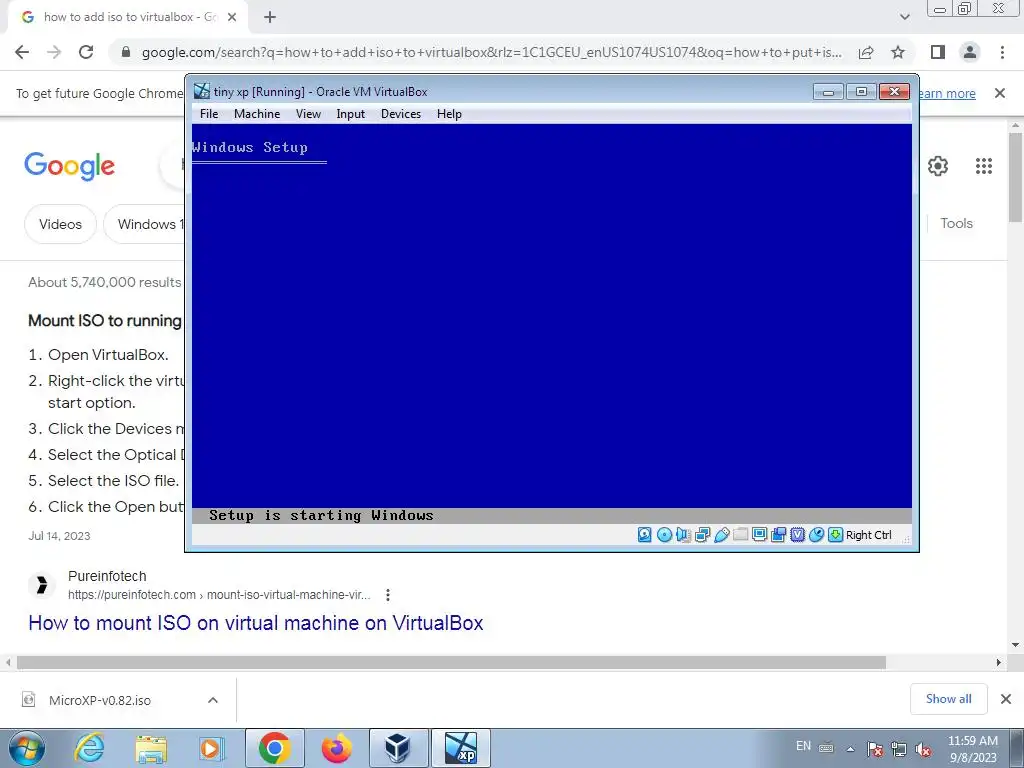The width and height of the screenshot is (1024, 768).
Task: Click the CPU virtualization 'V' icon
Action: point(797,535)
